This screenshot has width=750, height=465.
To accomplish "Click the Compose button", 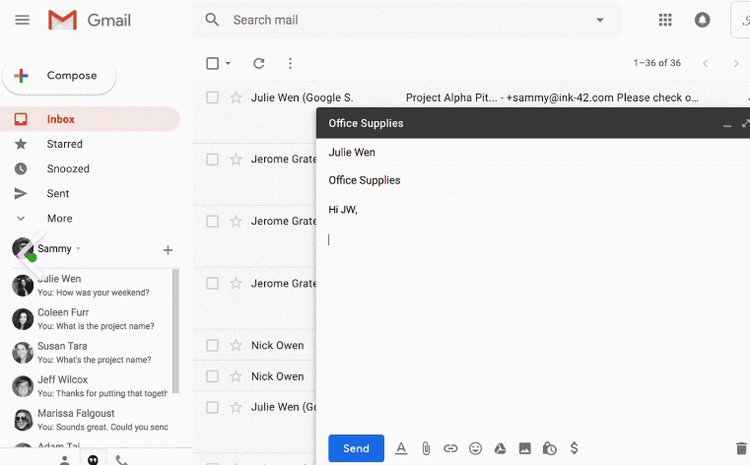I will click(59, 76).
